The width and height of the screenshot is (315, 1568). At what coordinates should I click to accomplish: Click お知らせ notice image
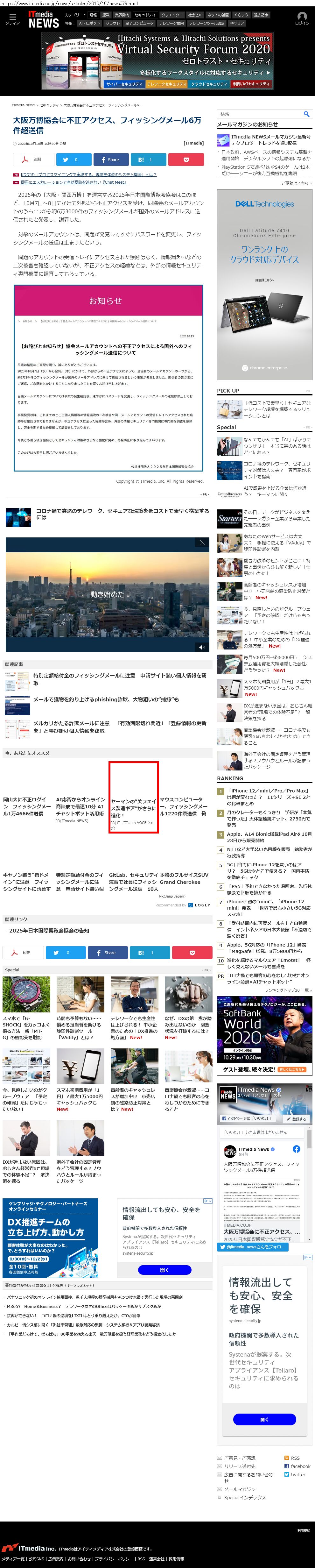(x=108, y=378)
